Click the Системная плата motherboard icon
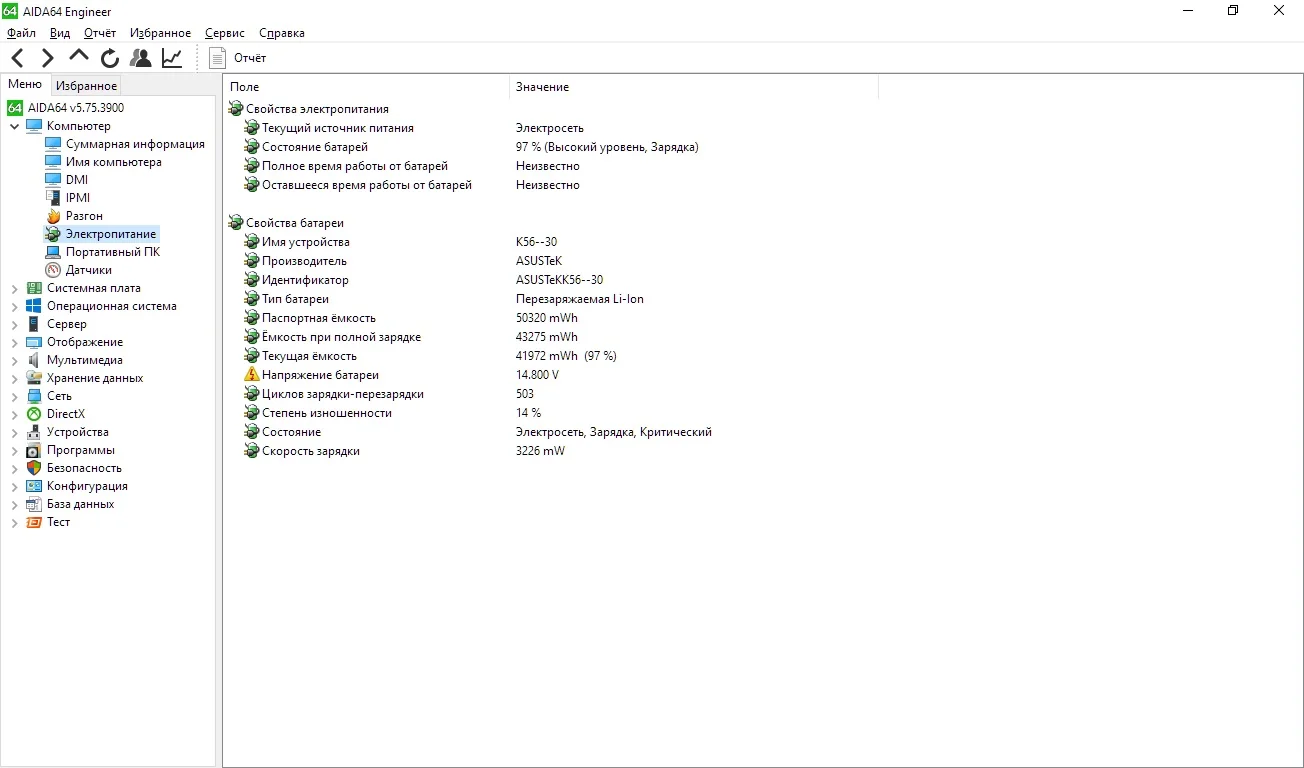The height and width of the screenshot is (768, 1304). pyautogui.click(x=34, y=288)
